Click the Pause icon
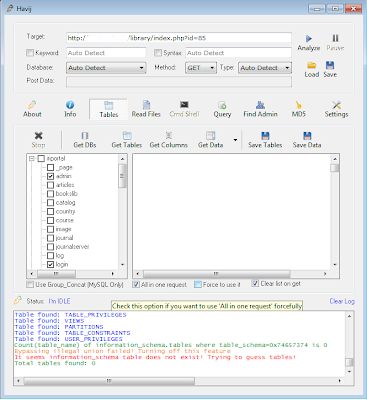The height and width of the screenshot is (400, 367). pyautogui.click(x=335, y=38)
